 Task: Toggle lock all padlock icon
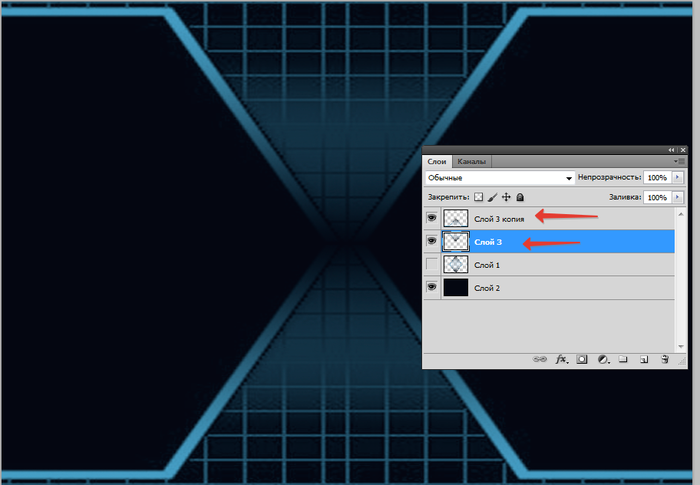tap(520, 197)
